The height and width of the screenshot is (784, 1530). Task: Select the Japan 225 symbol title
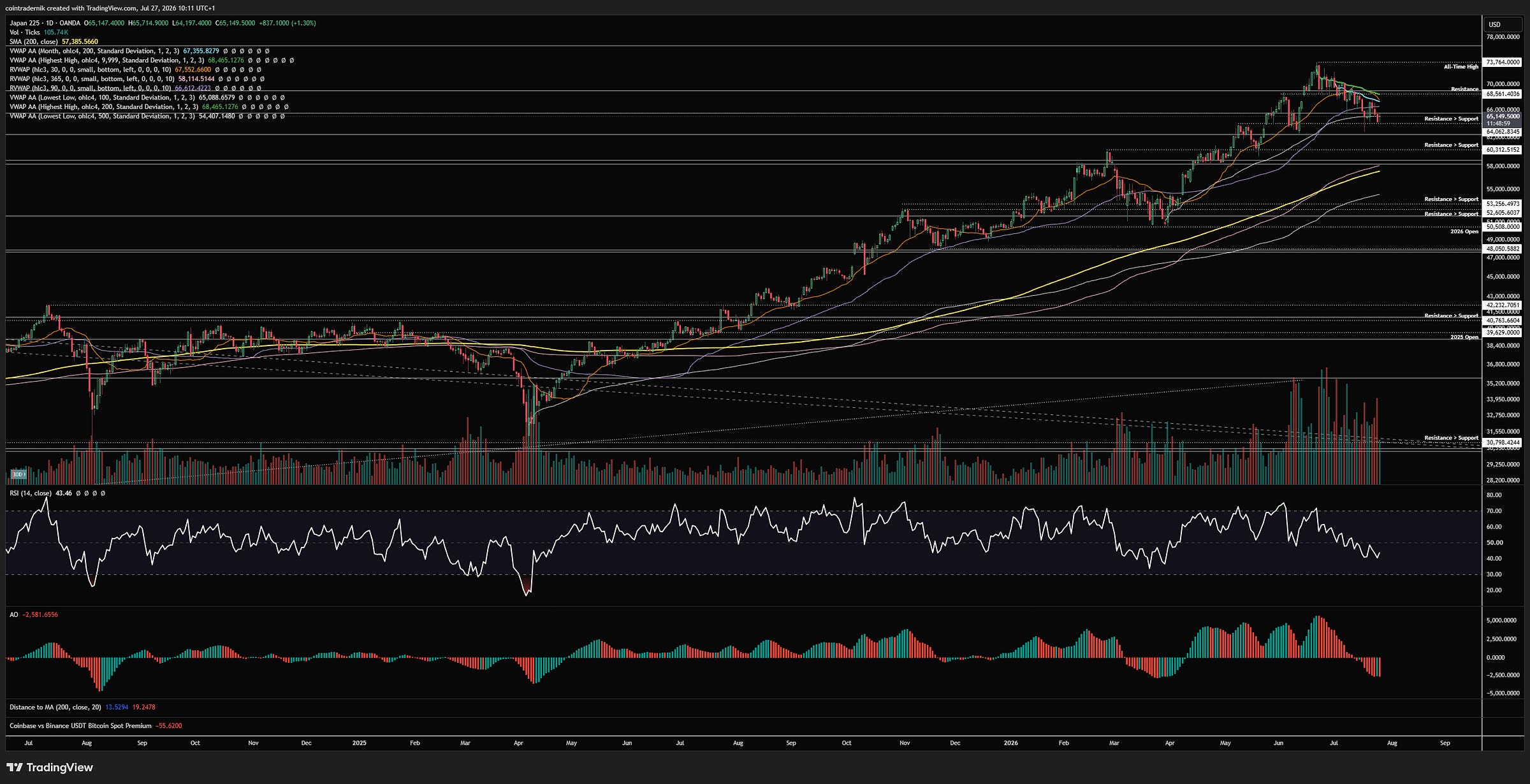point(25,23)
